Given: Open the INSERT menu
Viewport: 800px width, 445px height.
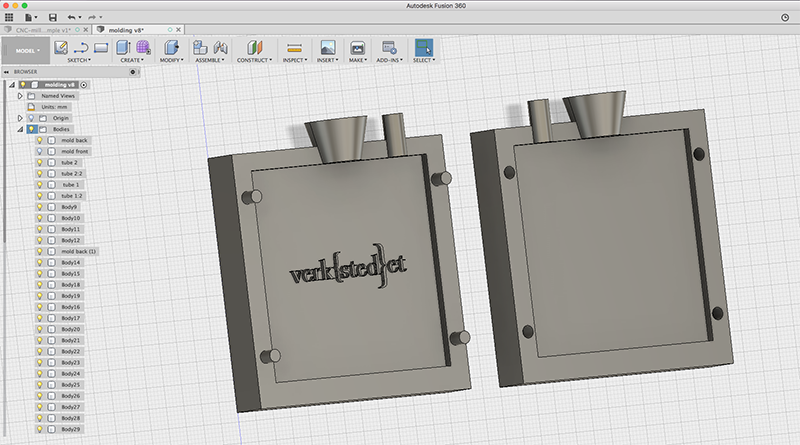Looking at the screenshot, I should (328, 60).
